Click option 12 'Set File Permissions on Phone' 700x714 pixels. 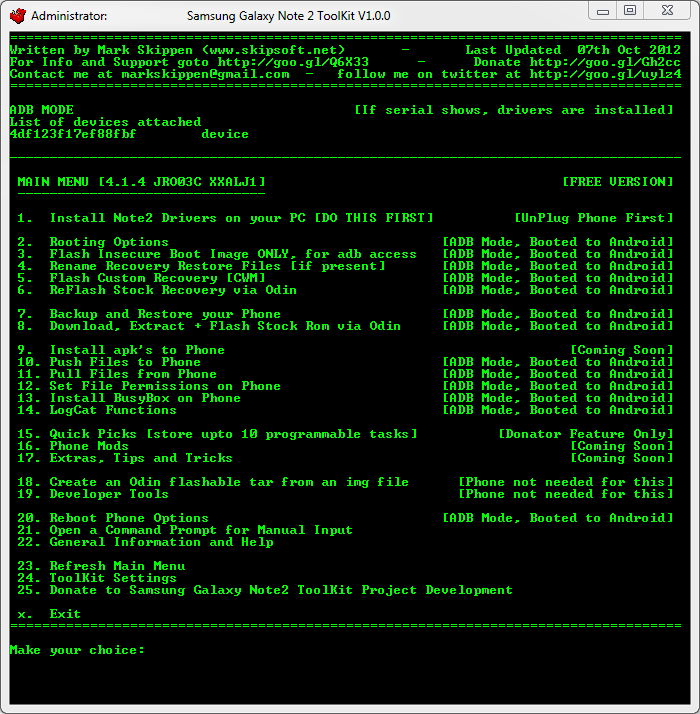point(149,386)
